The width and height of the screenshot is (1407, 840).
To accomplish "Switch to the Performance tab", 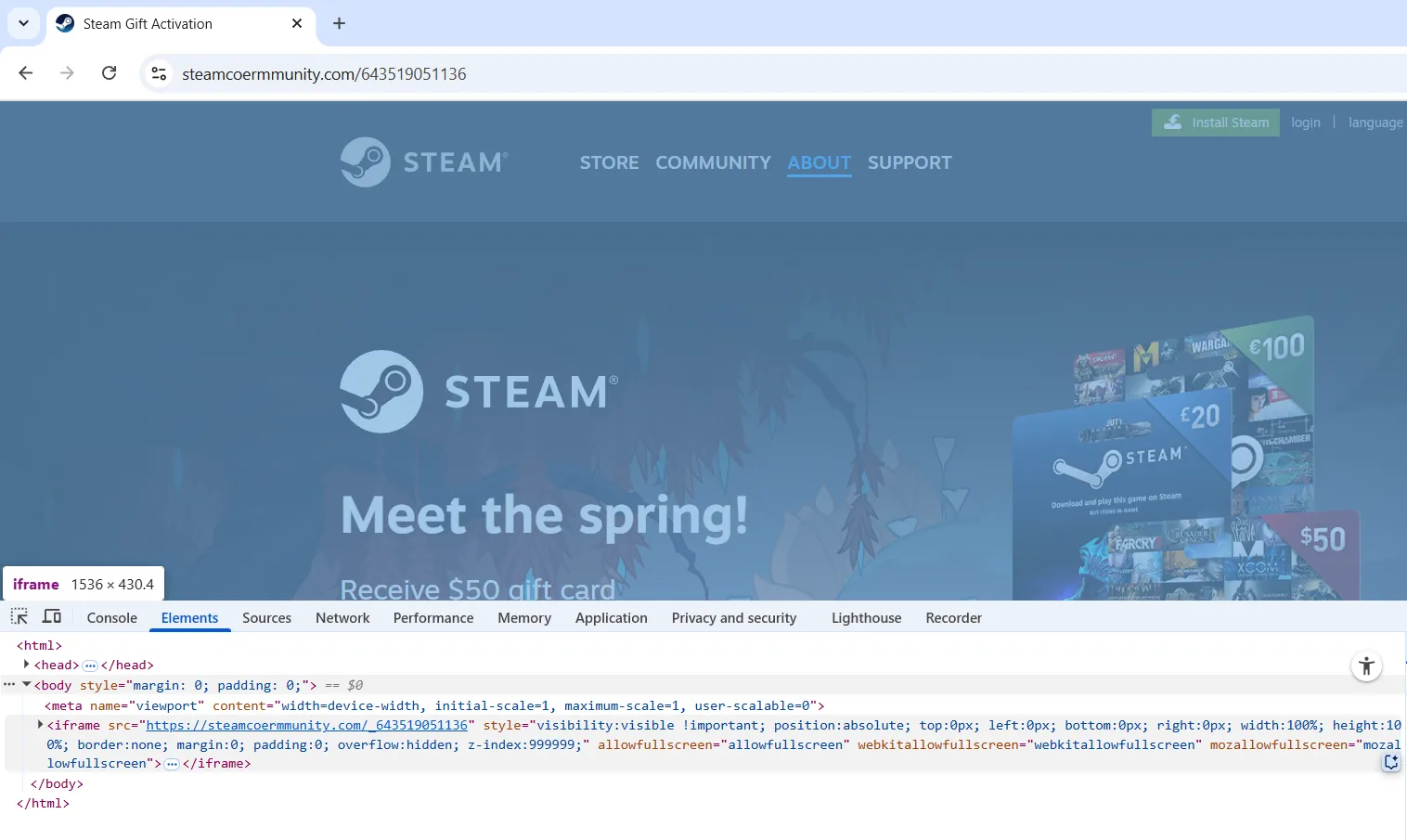I will coord(433,618).
